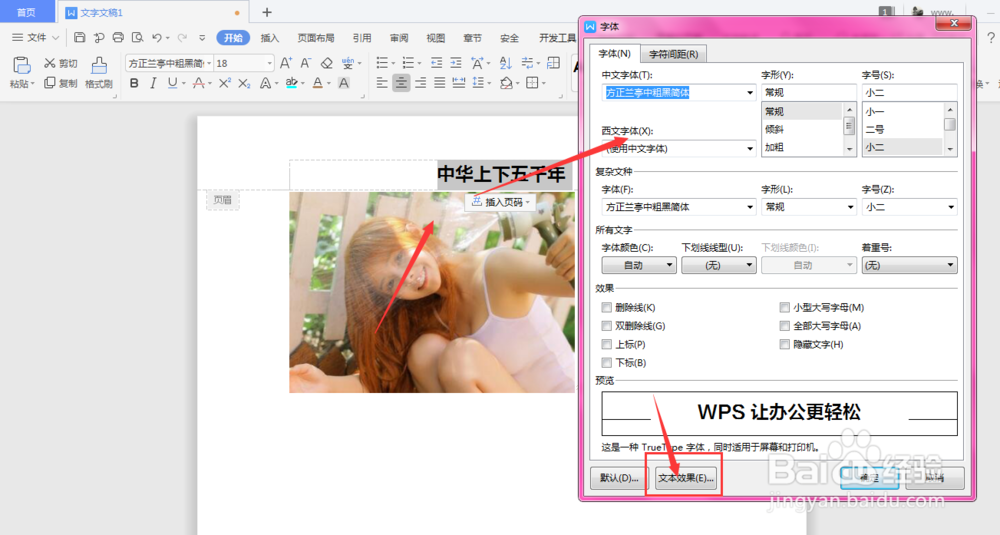Center align text icon
This screenshot has width=1000, height=535.
401,83
